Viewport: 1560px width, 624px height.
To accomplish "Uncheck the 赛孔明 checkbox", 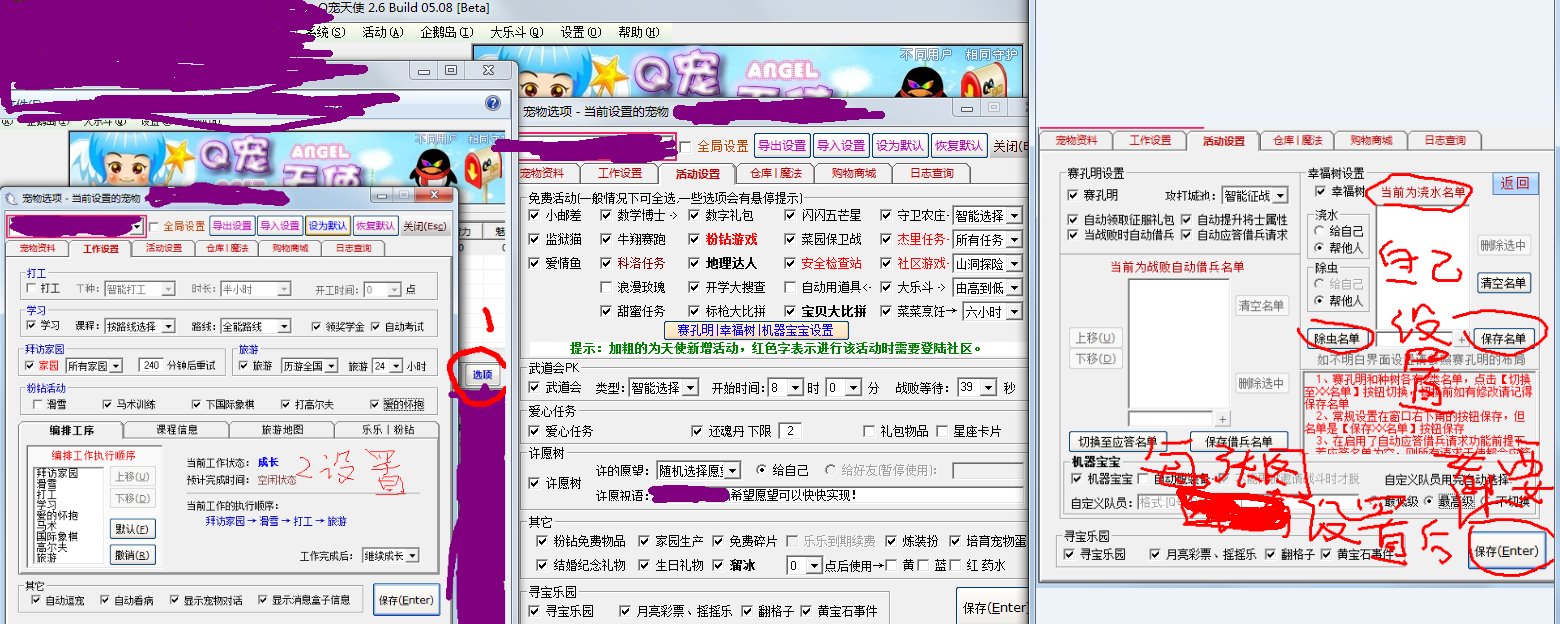I will point(1074,195).
